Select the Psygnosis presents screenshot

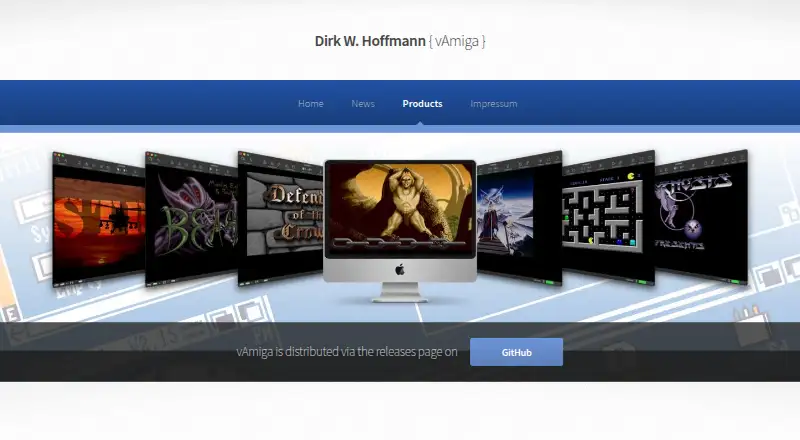pyautogui.click(x=701, y=216)
